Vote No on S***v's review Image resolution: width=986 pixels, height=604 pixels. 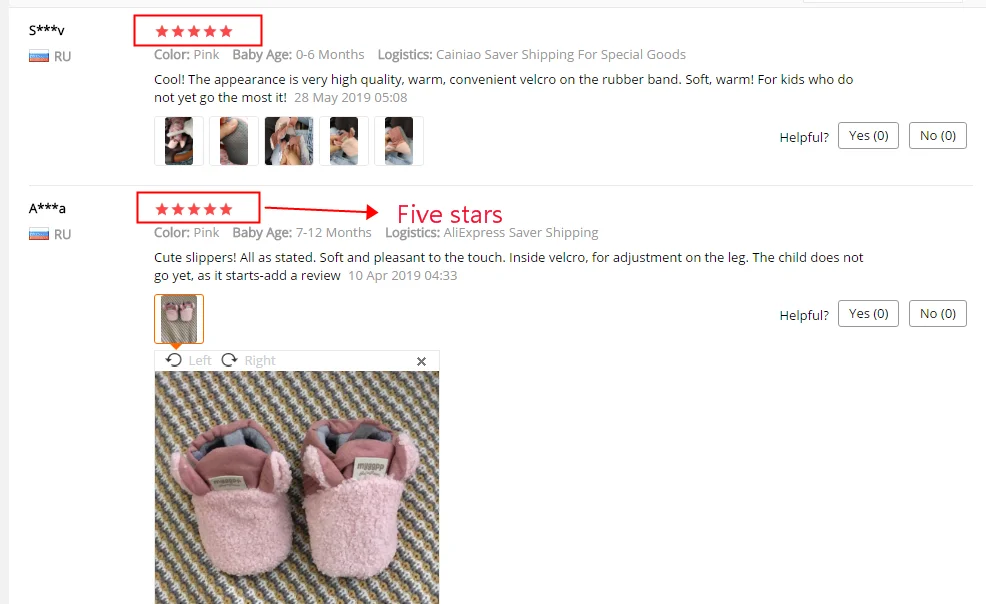tap(938, 136)
